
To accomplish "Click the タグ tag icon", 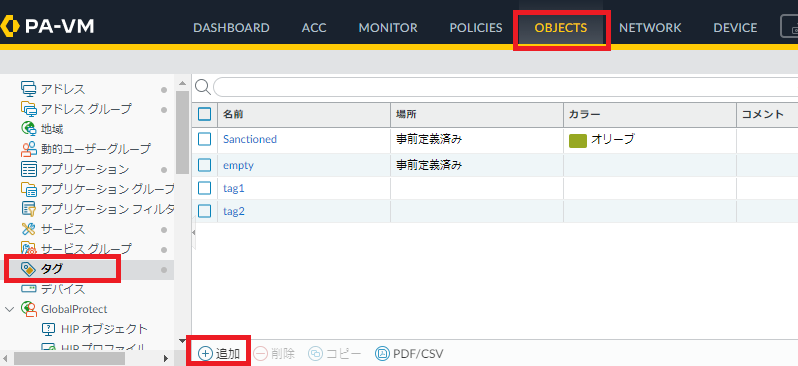I will 29,269.
